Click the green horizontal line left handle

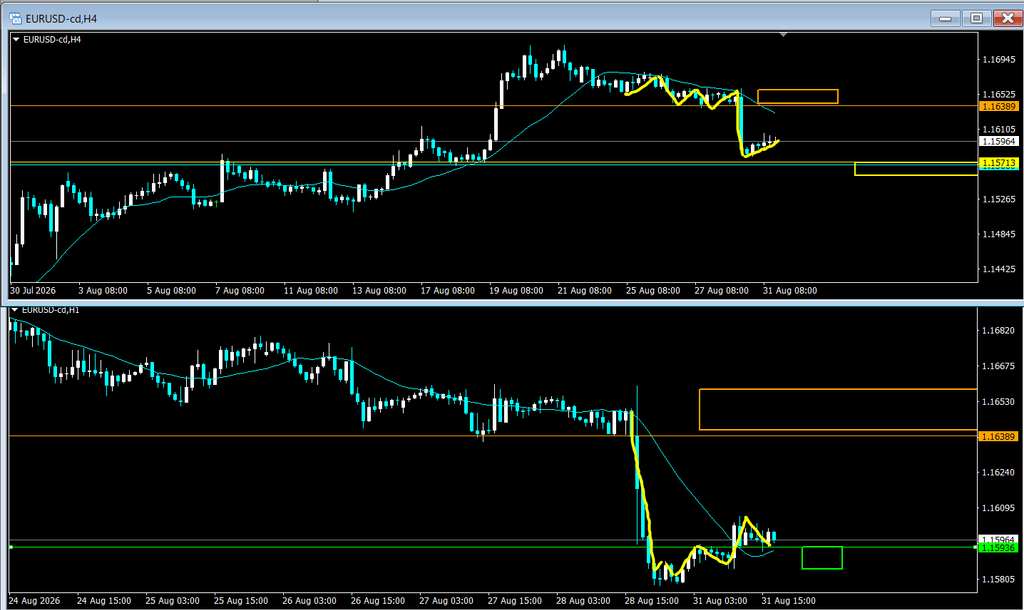click(x=10, y=547)
